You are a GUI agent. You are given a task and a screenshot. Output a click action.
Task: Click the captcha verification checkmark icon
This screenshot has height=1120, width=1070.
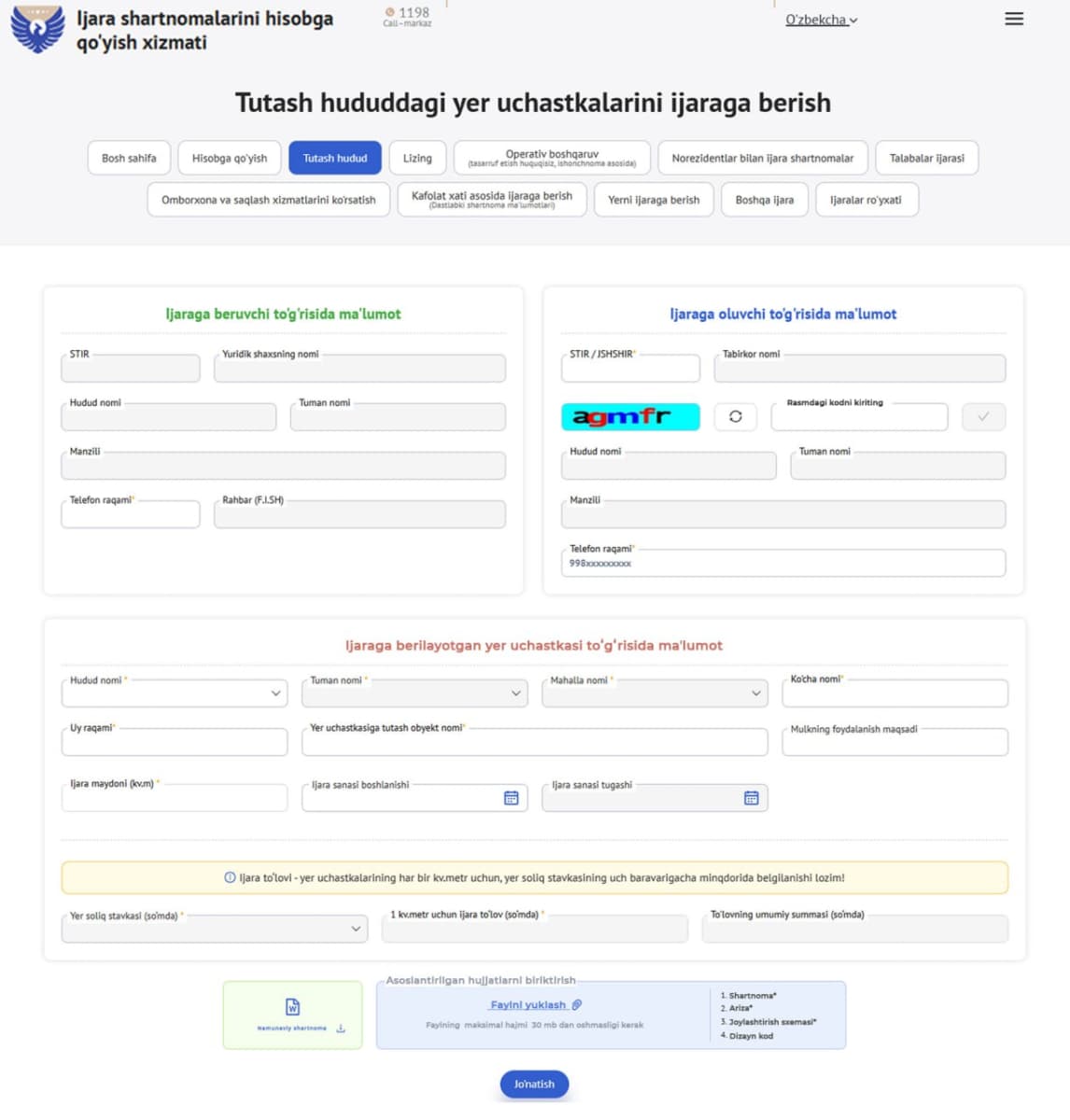(x=982, y=416)
